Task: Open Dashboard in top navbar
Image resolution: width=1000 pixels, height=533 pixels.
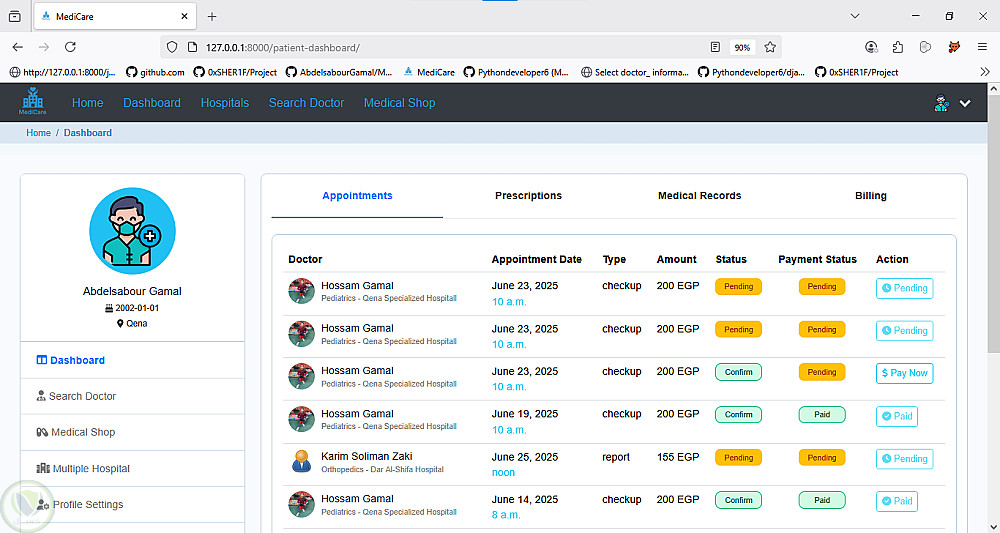Action: coord(152,103)
